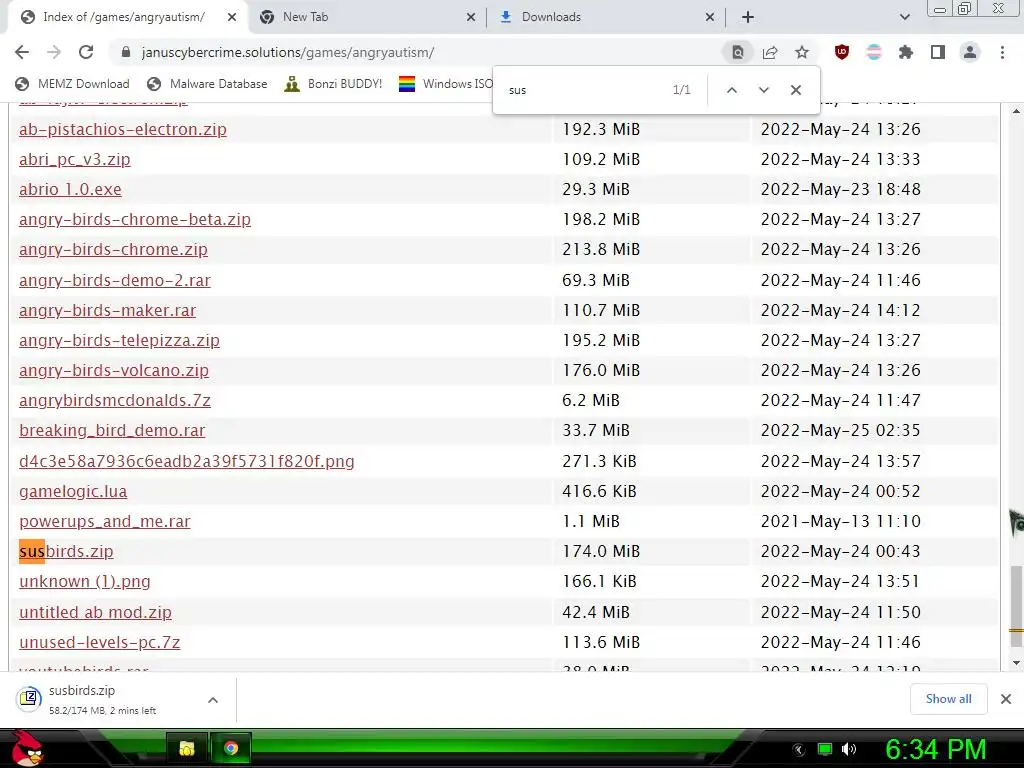
Task: Go back to the previous page
Action: point(22,52)
